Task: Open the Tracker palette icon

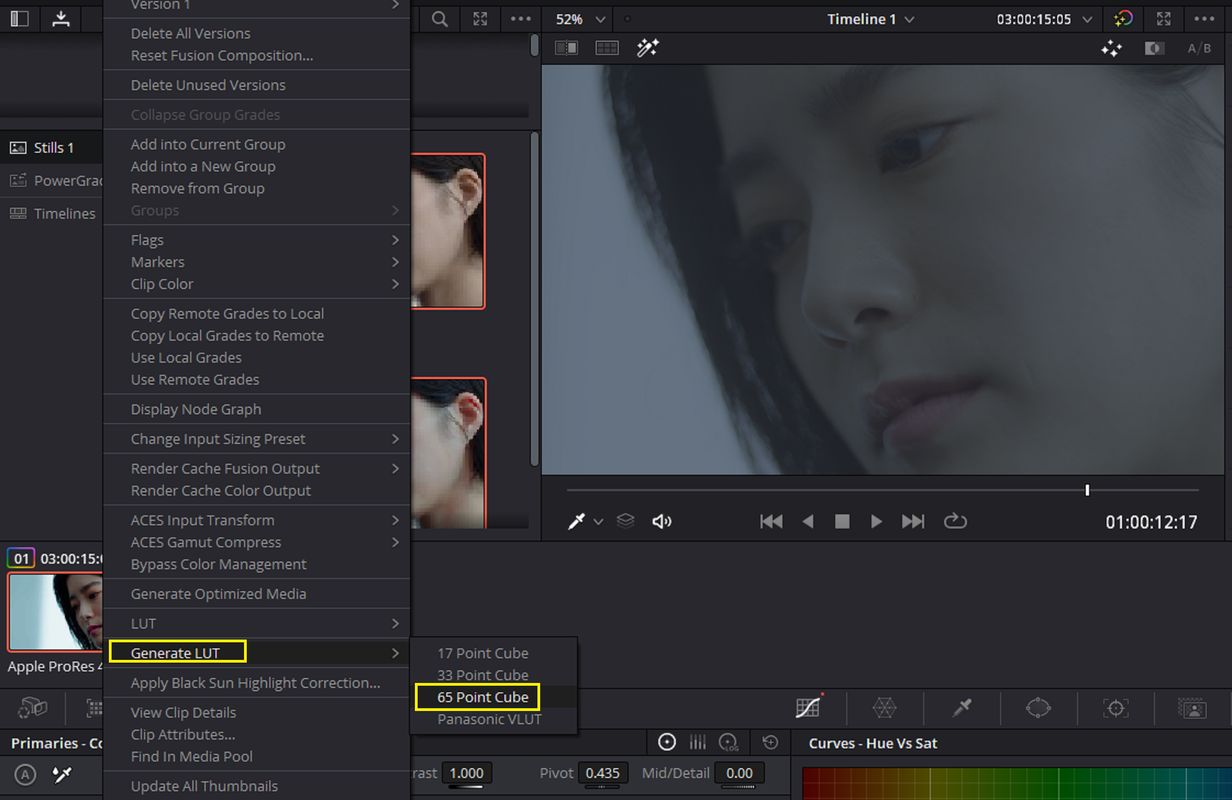Action: [1115, 708]
